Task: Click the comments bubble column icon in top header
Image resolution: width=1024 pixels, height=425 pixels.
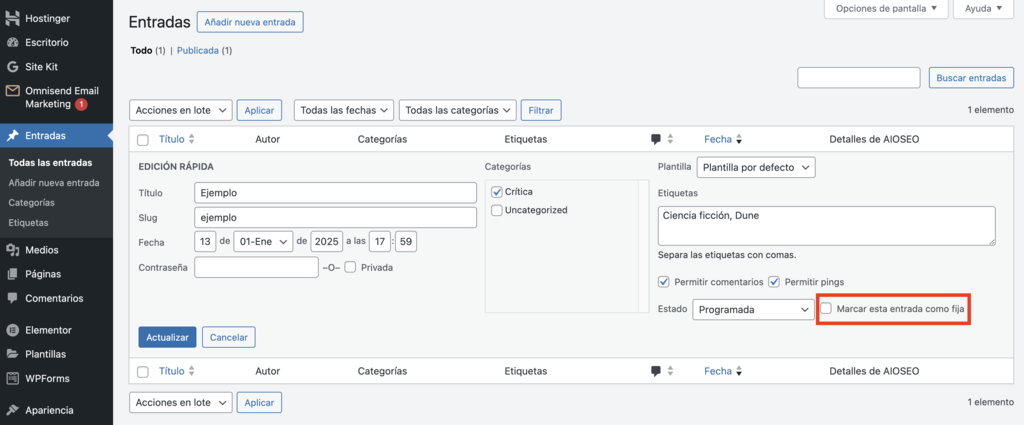Action: coord(656,139)
